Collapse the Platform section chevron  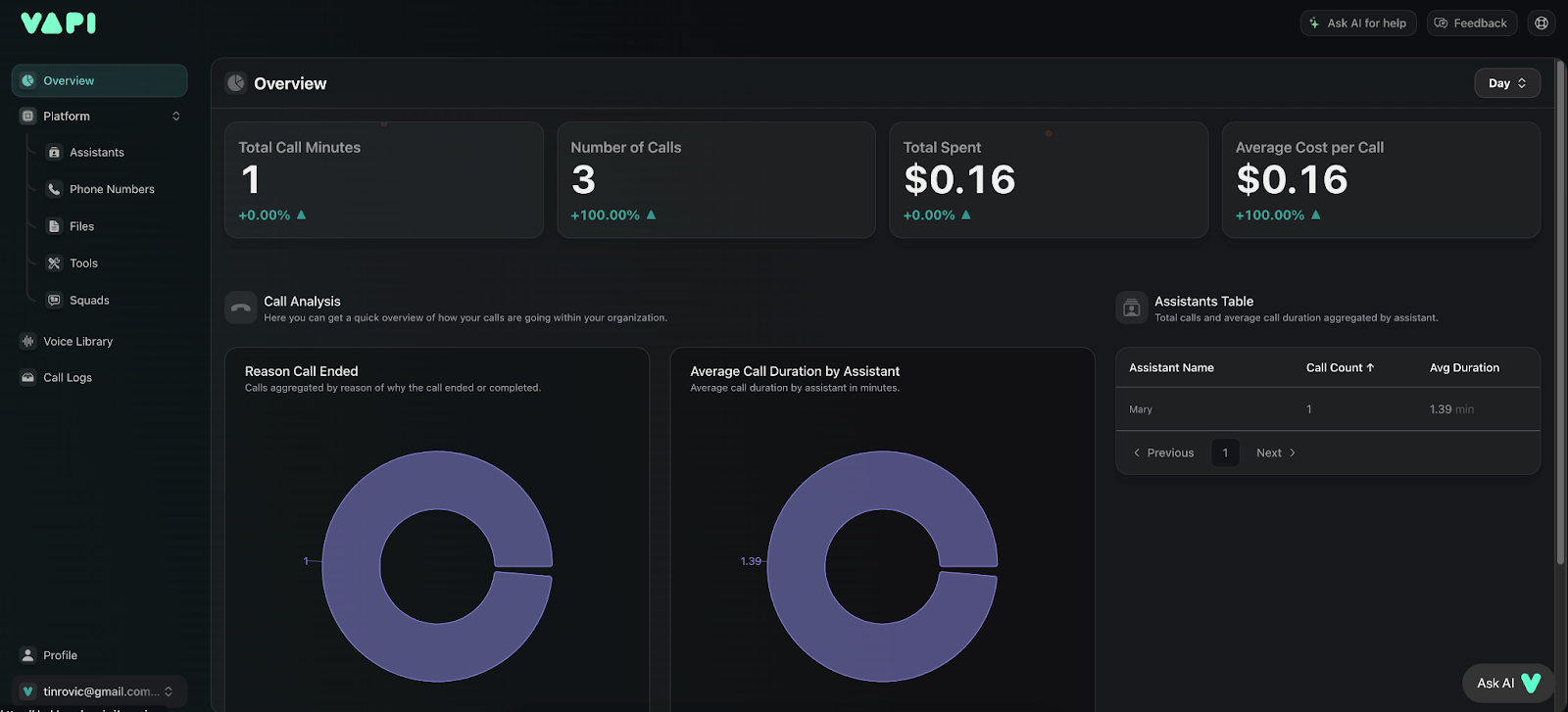click(176, 116)
